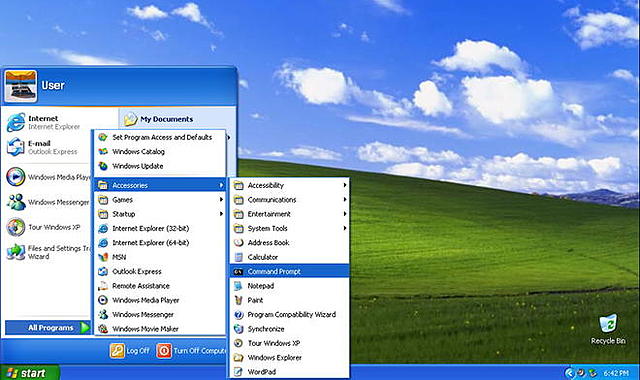
Task: Click the Windows Media Player icon in All Programs
Action: tap(103, 300)
